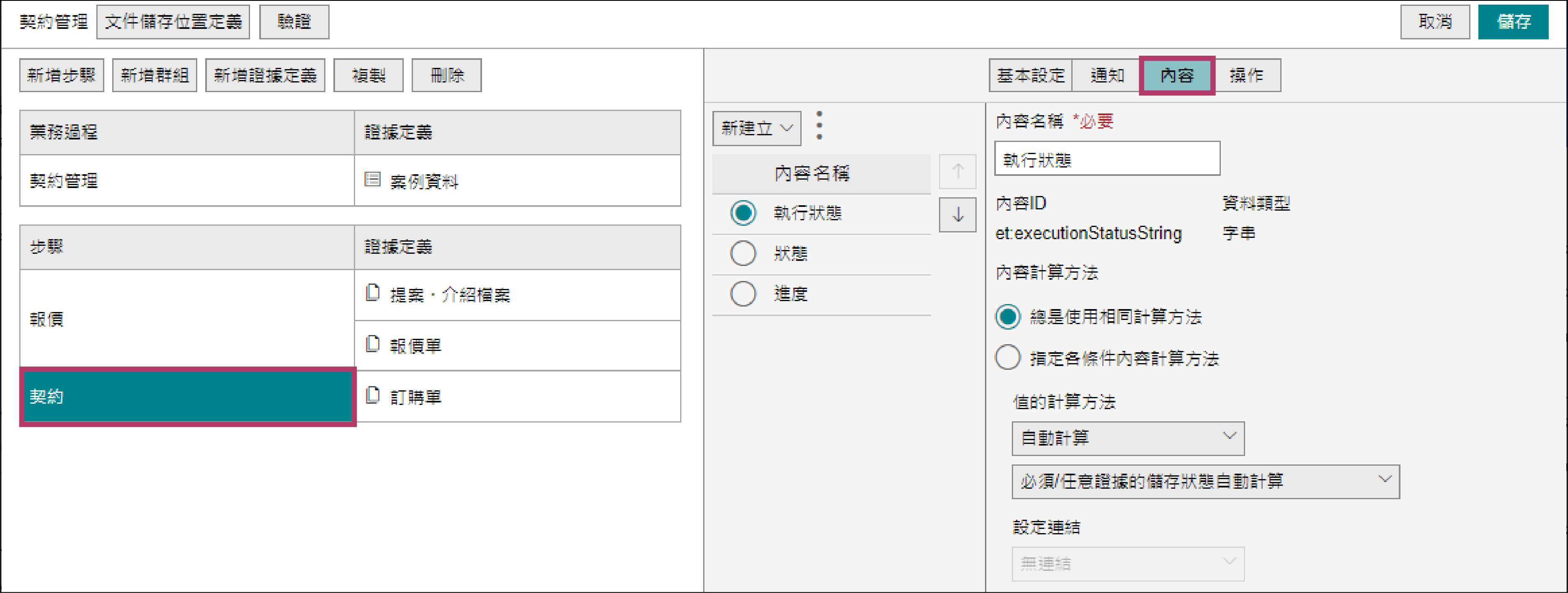Open the three-dot more options menu

click(x=819, y=125)
